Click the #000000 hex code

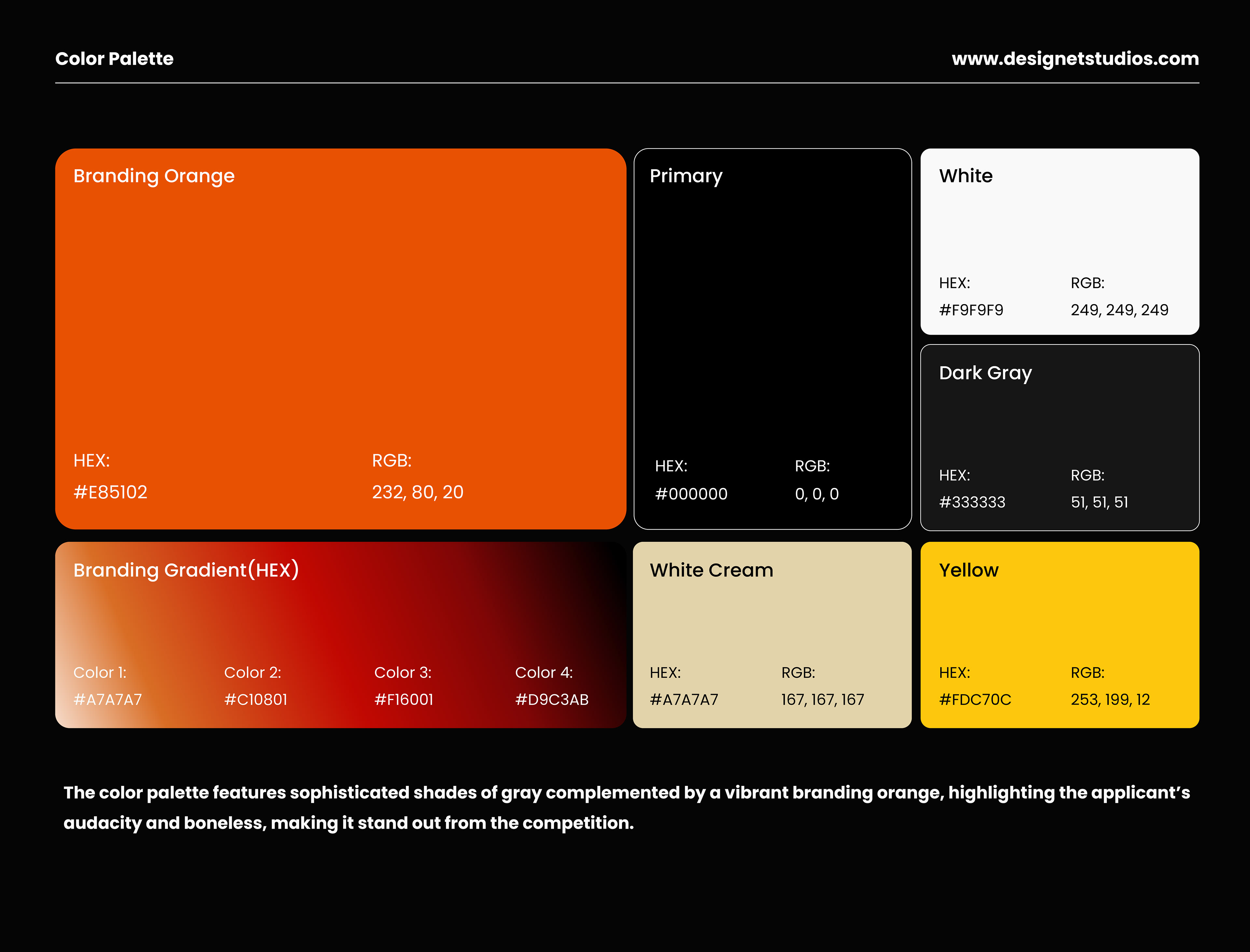click(691, 494)
